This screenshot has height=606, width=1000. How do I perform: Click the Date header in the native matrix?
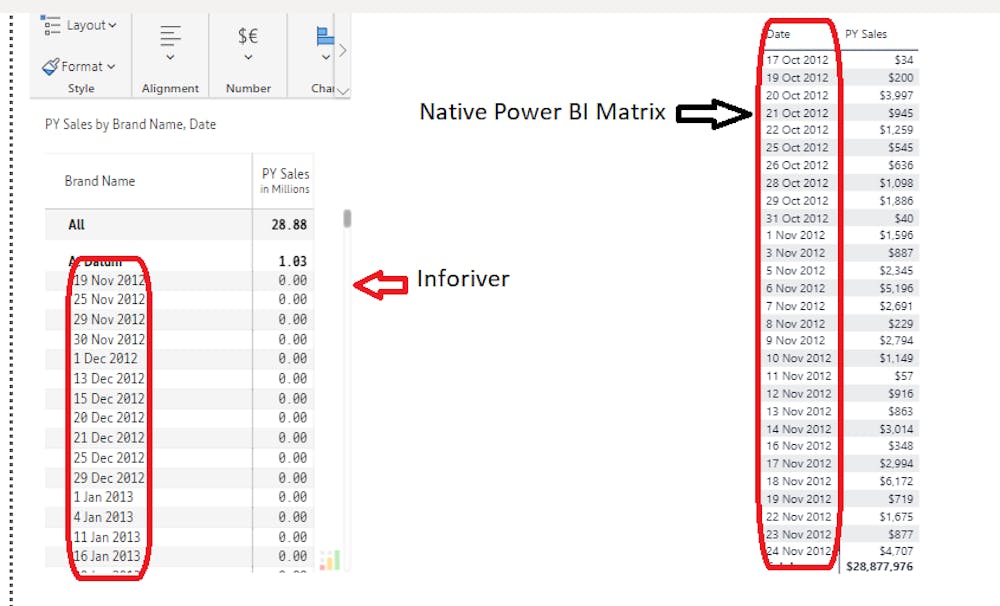tap(778, 34)
